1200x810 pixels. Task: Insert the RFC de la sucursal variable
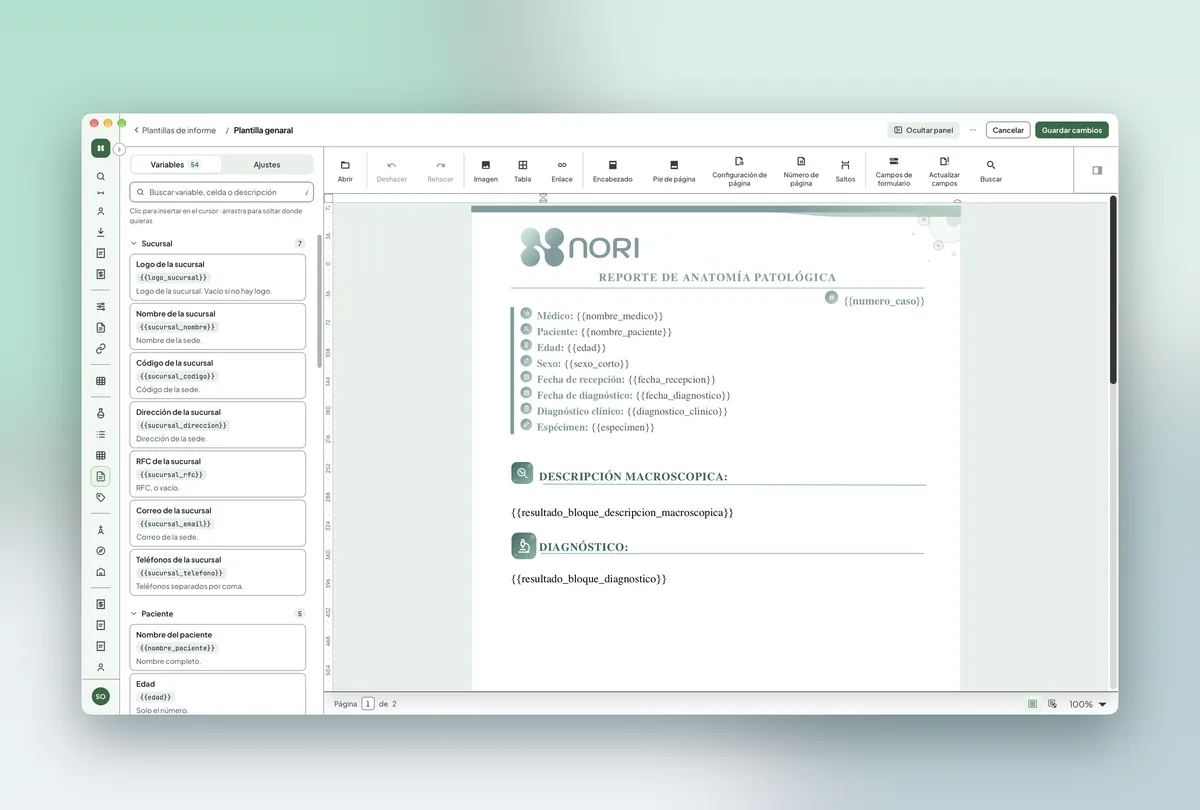(218, 474)
